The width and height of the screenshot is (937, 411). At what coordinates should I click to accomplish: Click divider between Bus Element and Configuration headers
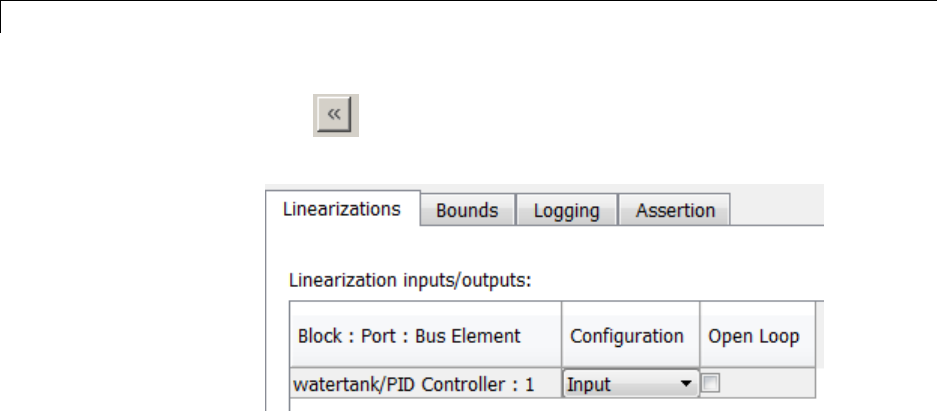click(x=562, y=336)
